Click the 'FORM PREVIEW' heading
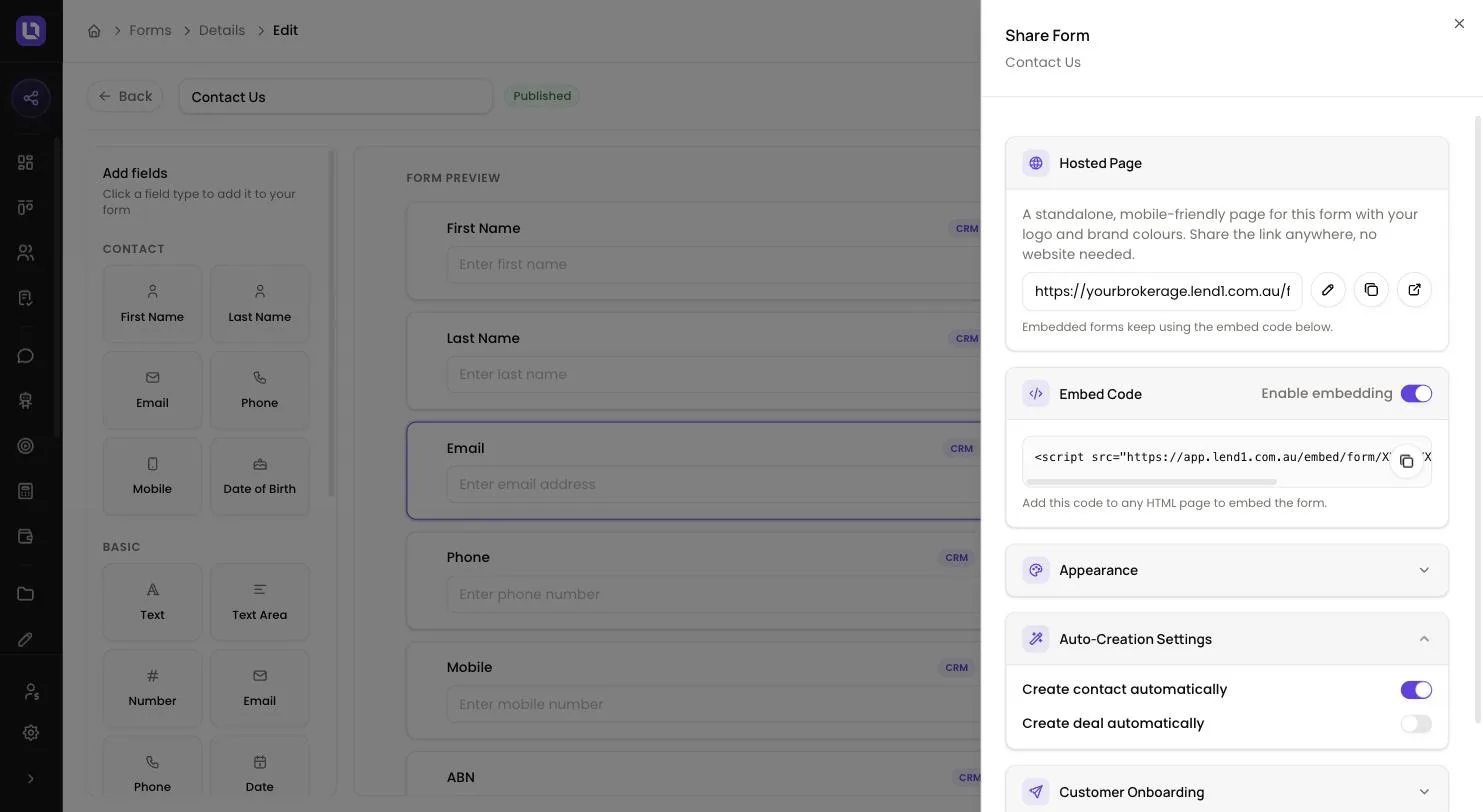The height and width of the screenshot is (812, 1483). click(453, 178)
